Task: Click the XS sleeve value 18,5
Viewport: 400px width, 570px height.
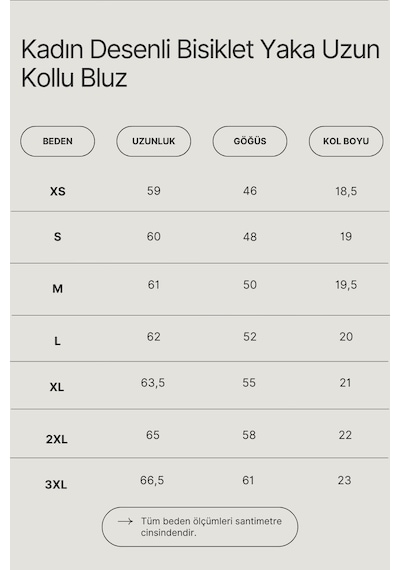Action: point(346,191)
